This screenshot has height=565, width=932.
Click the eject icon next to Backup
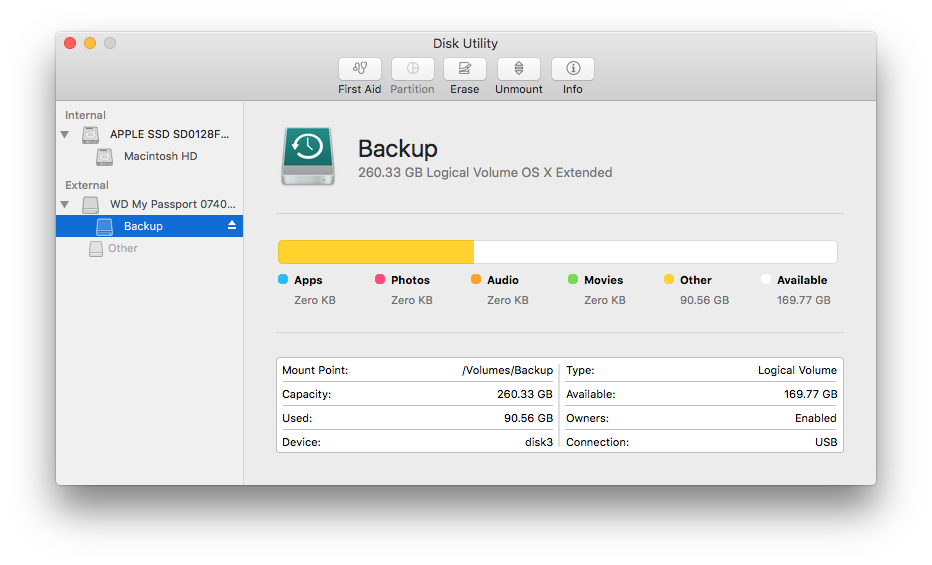[x=232, y=225]
